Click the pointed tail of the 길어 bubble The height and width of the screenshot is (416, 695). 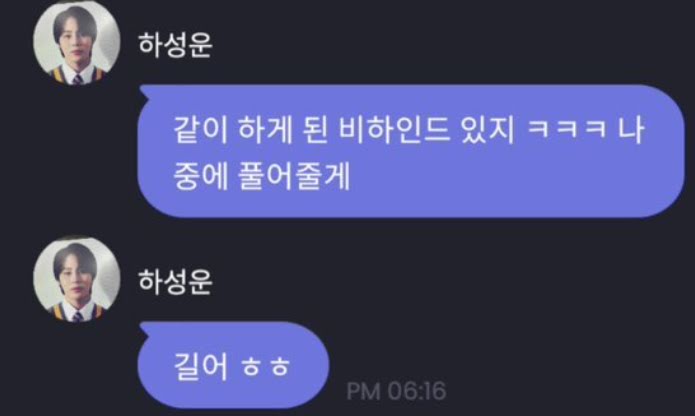point(145,329)
